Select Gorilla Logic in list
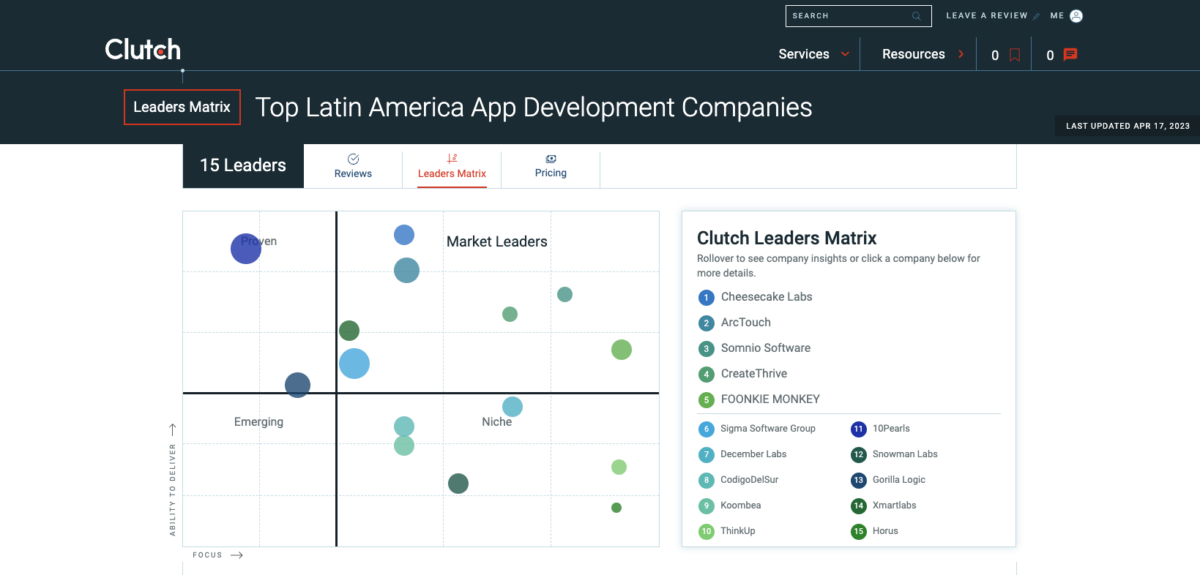 pyautogui.click(x=901, y=480)
